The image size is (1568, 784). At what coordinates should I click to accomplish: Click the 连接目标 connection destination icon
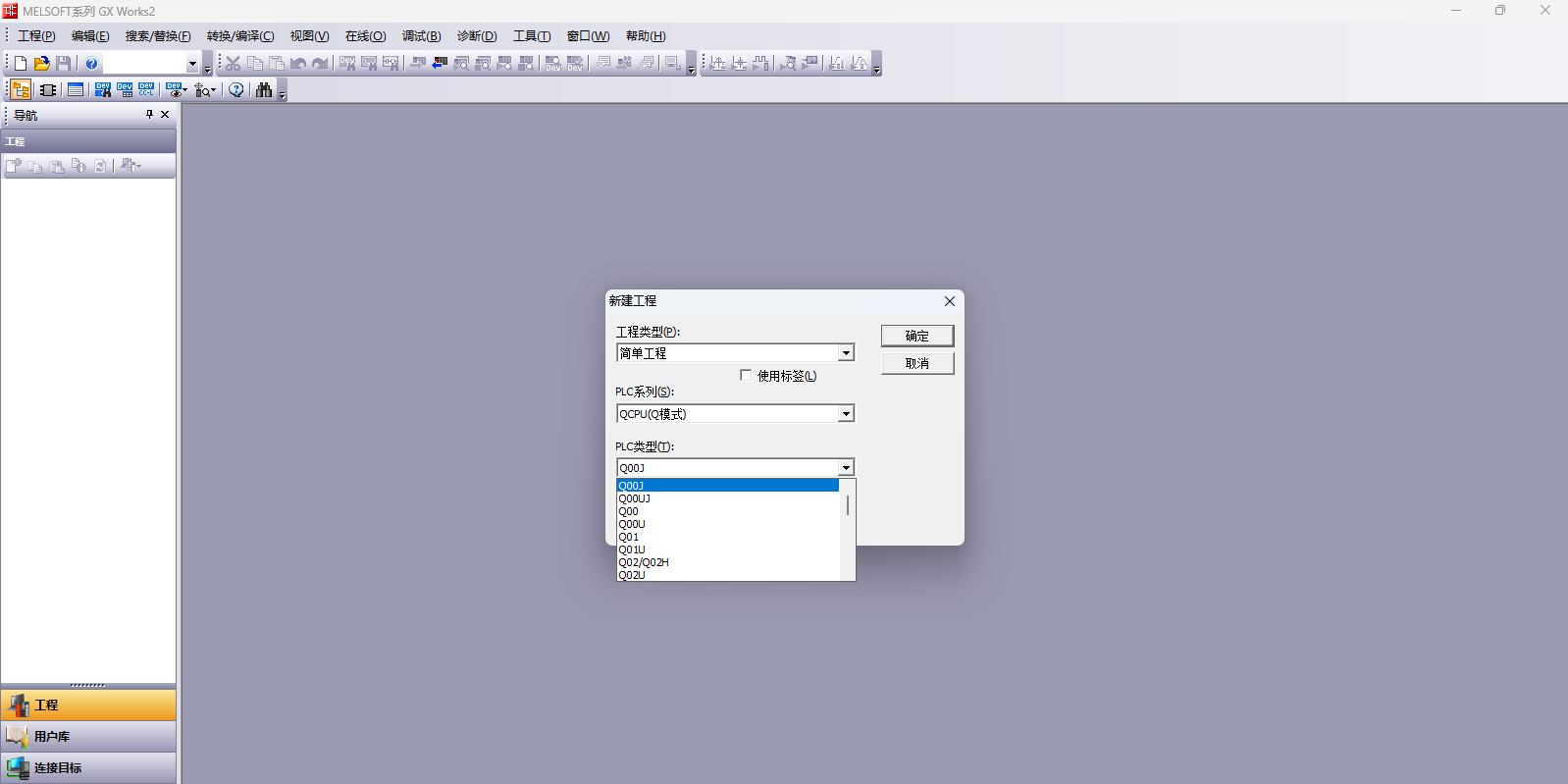[17, 767]
